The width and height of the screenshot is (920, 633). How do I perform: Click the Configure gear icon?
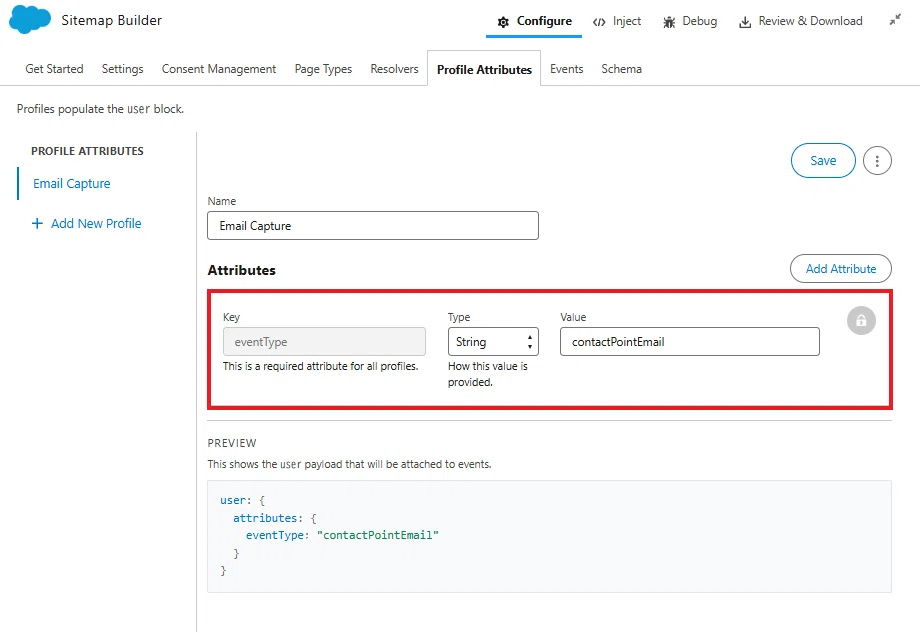tap(503, 22)
